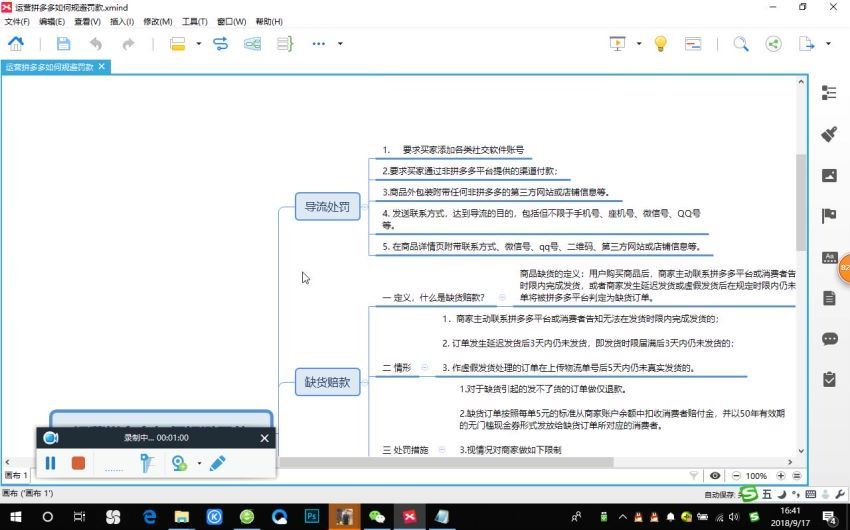Open the 工具(T) menu

click(x=195, y=22)
